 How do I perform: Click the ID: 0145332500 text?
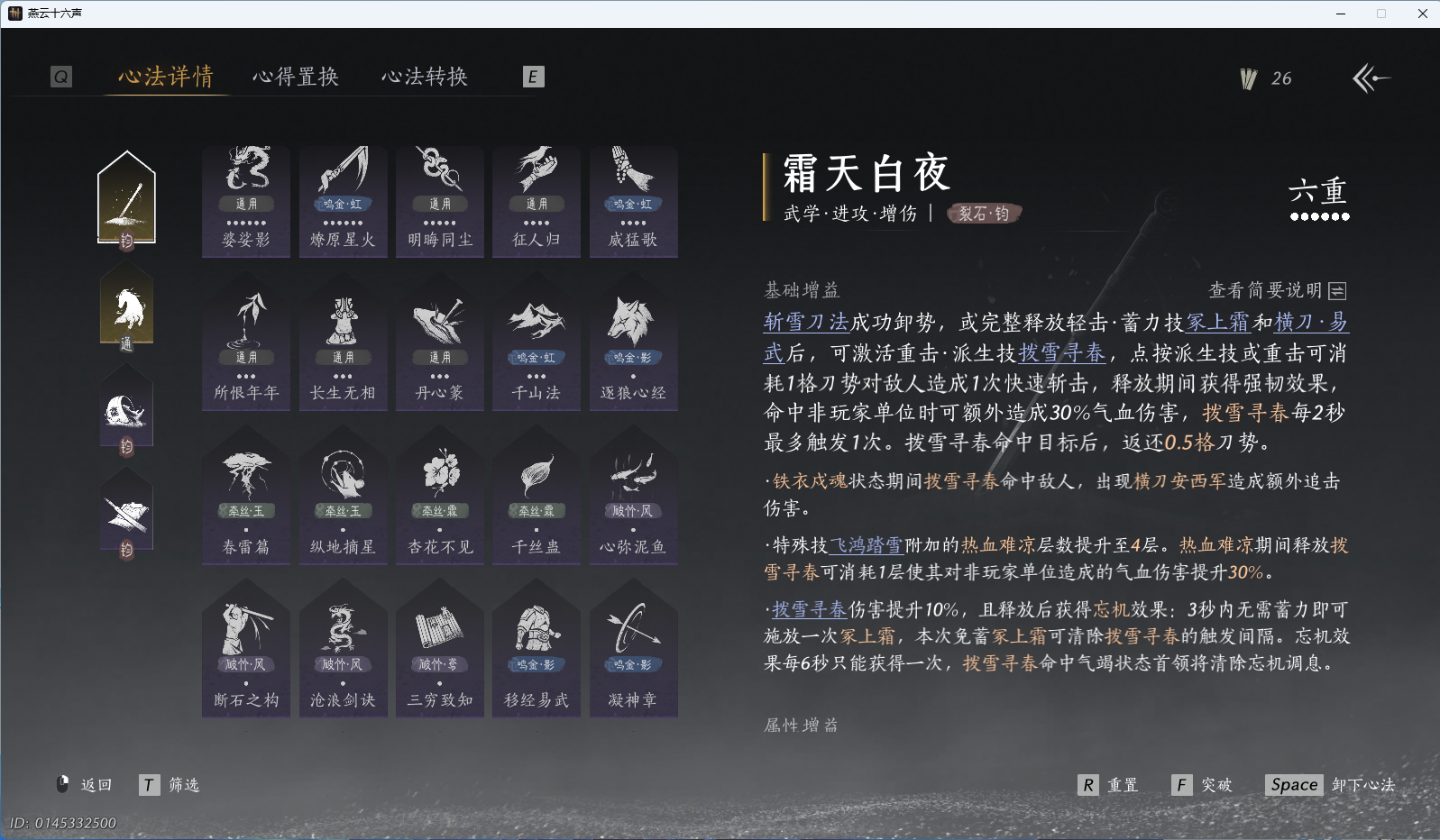[x=63, y=823]
